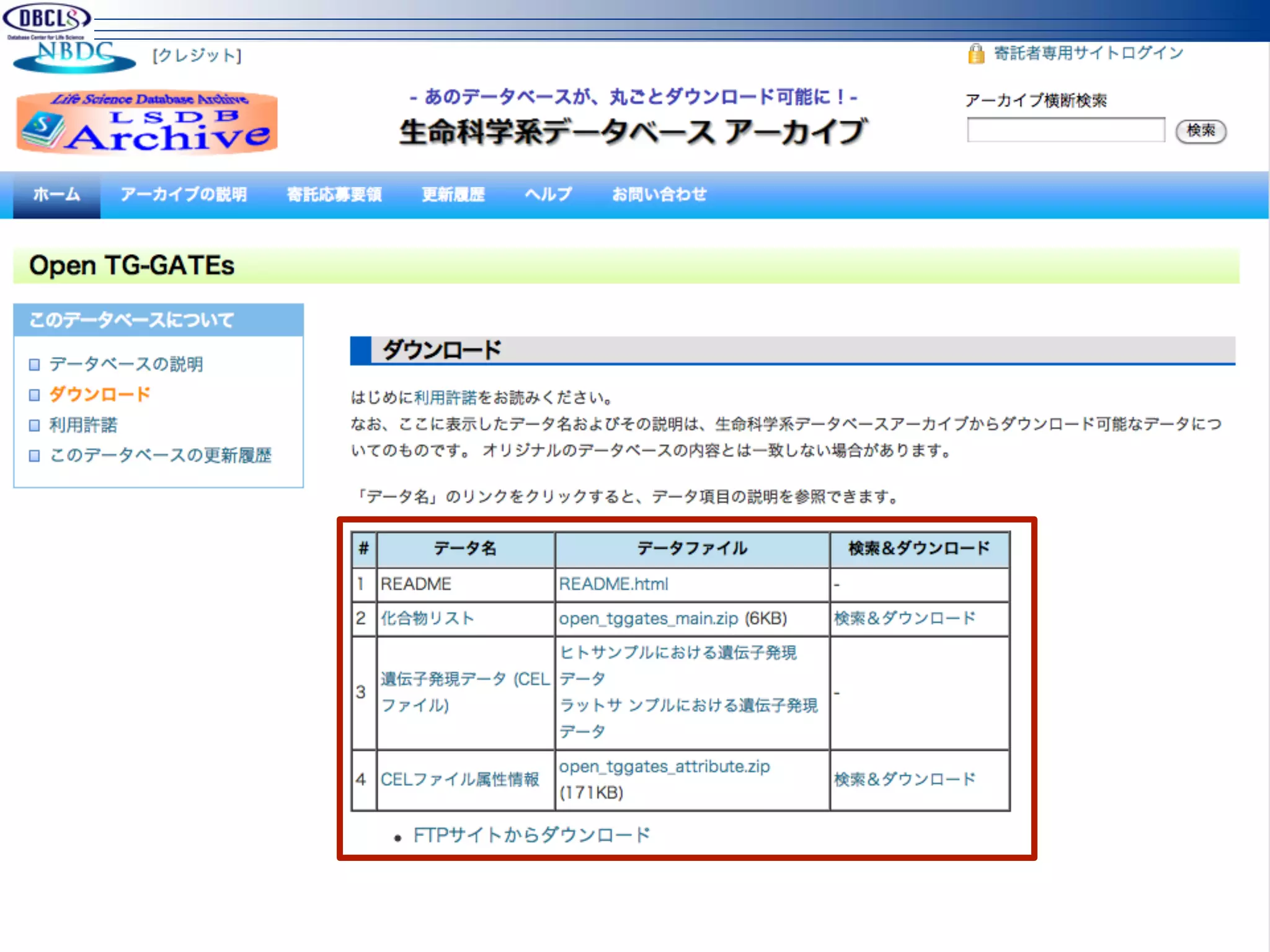Viewport: 1270px width, 952px height.
Task: Click the padlock login icon
Action: (975, 54)
